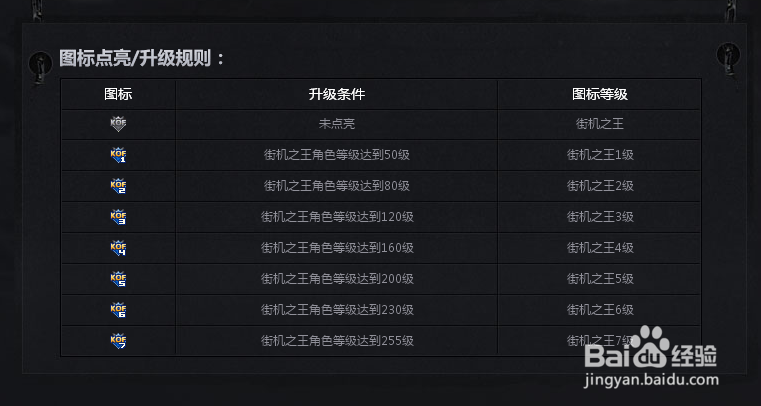Click the 街机之王1级 level cell
761x406 pixels.
(x=599, y=155)
